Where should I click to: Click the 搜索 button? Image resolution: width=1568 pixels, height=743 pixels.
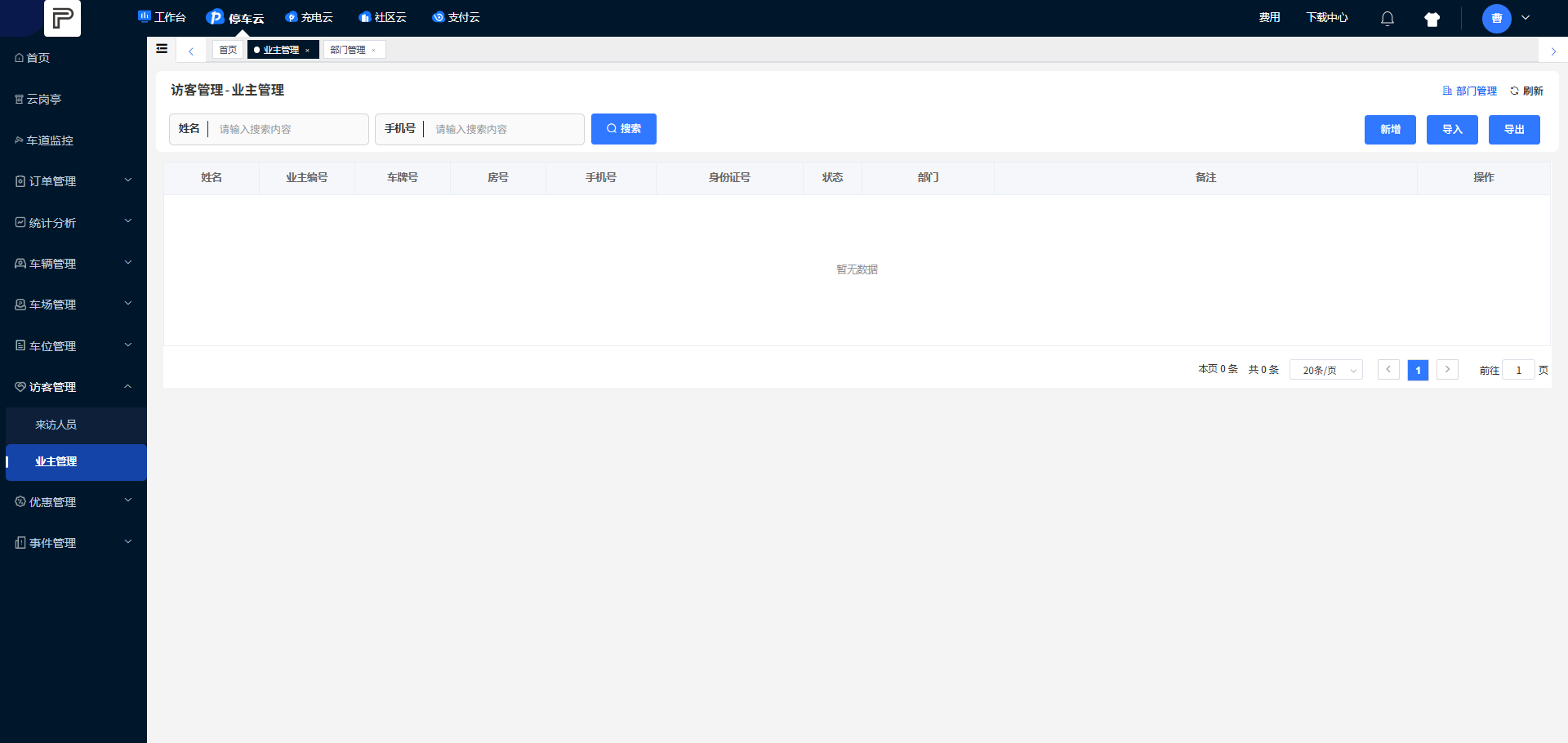[x=624, y=129]
